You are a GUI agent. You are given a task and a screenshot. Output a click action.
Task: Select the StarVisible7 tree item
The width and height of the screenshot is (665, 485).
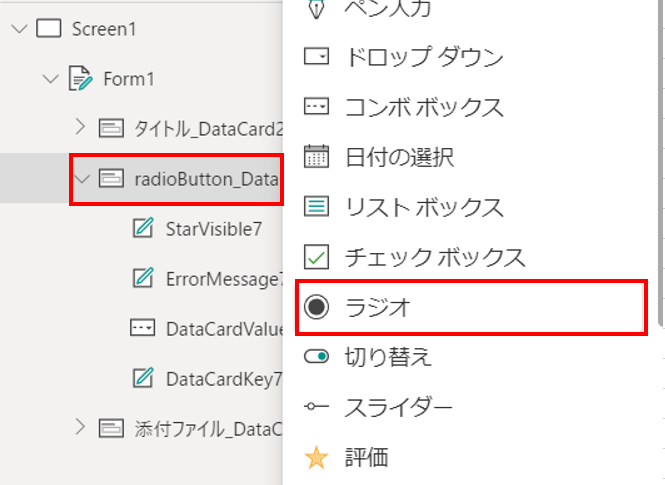point(213,229)
